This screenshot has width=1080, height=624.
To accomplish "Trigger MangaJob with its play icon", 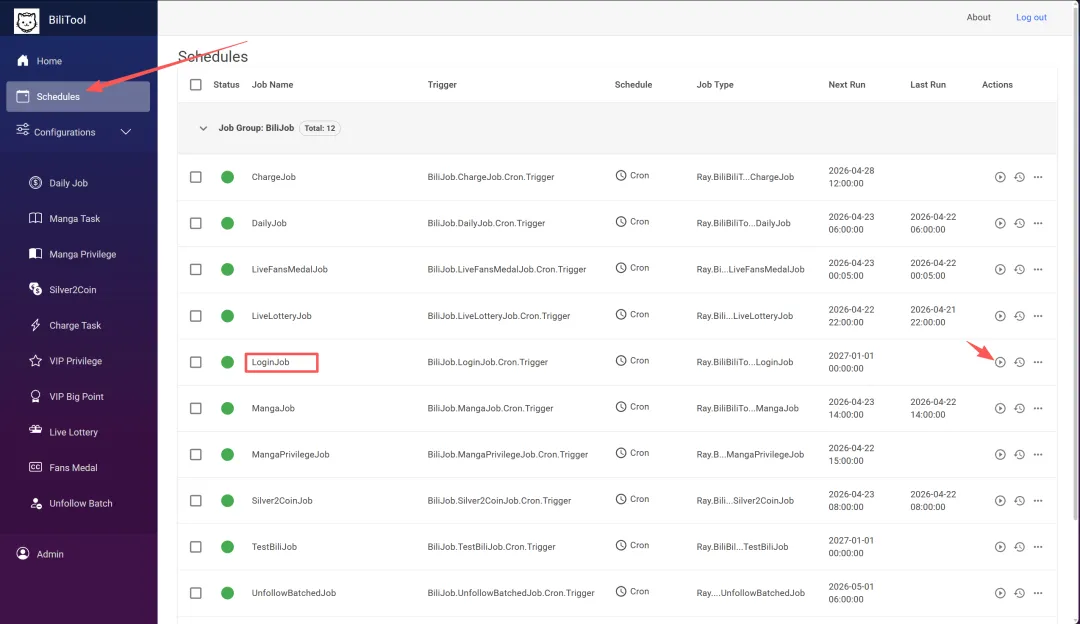I will [1000, 408].
